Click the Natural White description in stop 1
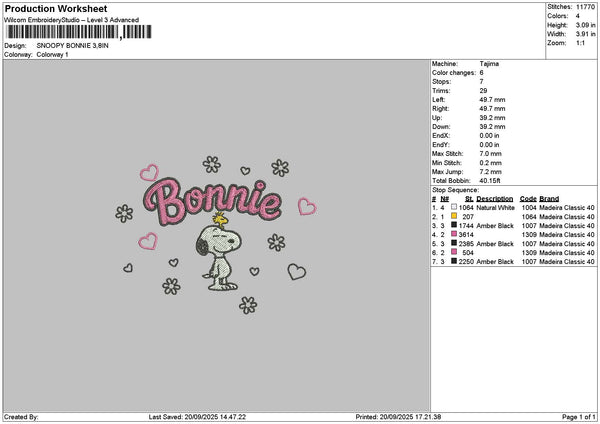 pyautogui.click(x=496, y=208)
